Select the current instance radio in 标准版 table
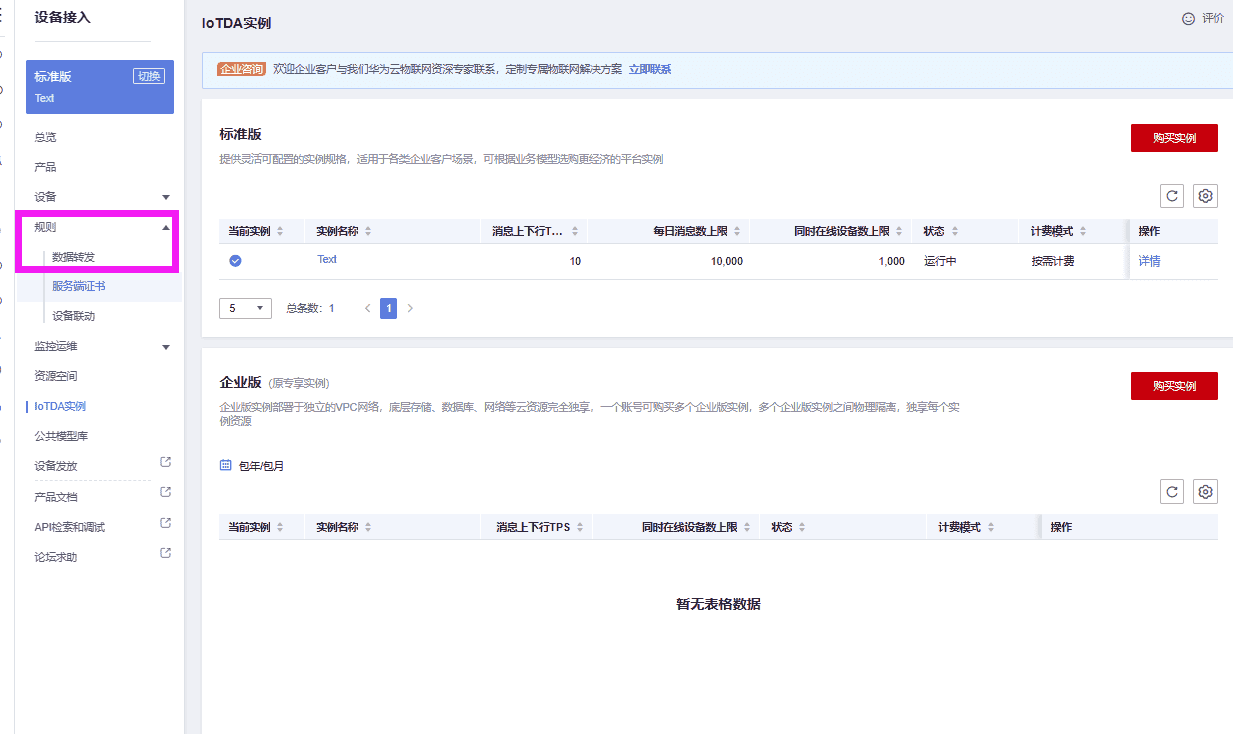The width and height of the screenshot is (1233, 734). (x=234, y=259)
